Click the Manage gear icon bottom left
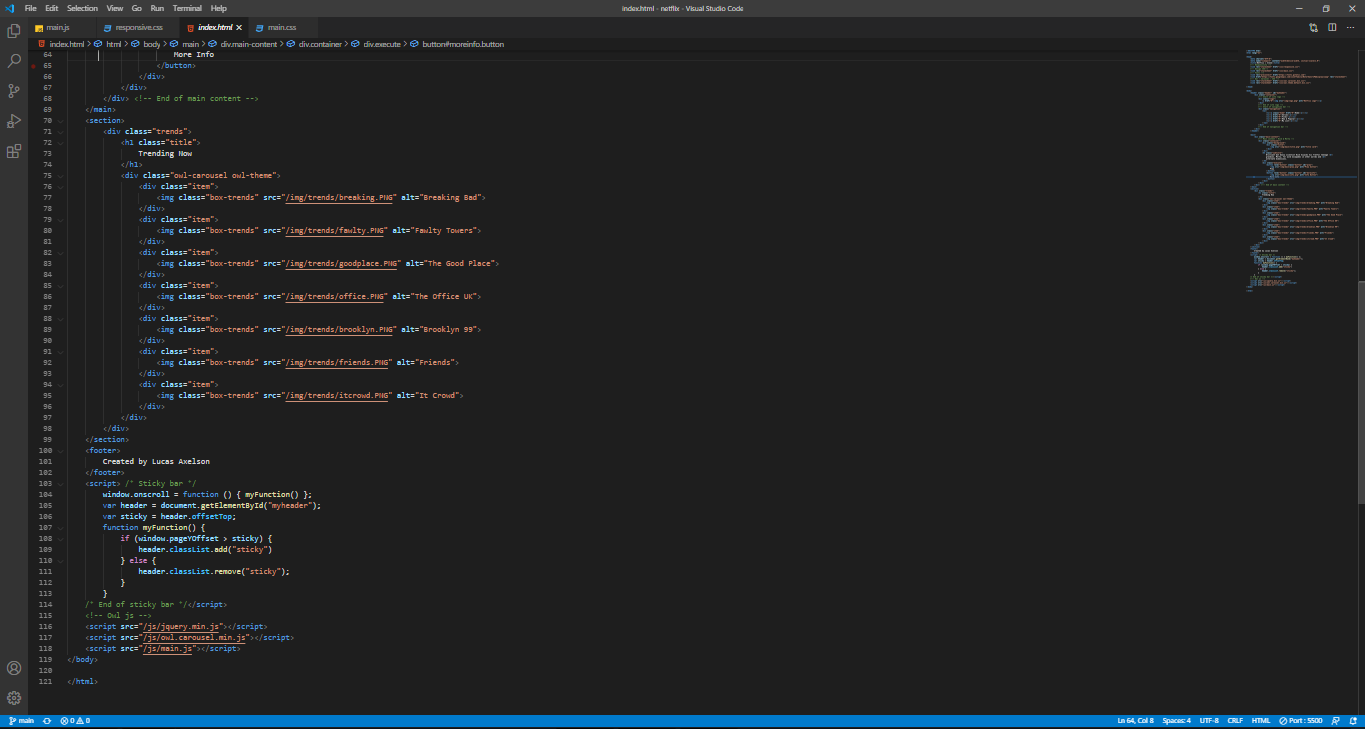1365x729 pixels. pos(13,698)
